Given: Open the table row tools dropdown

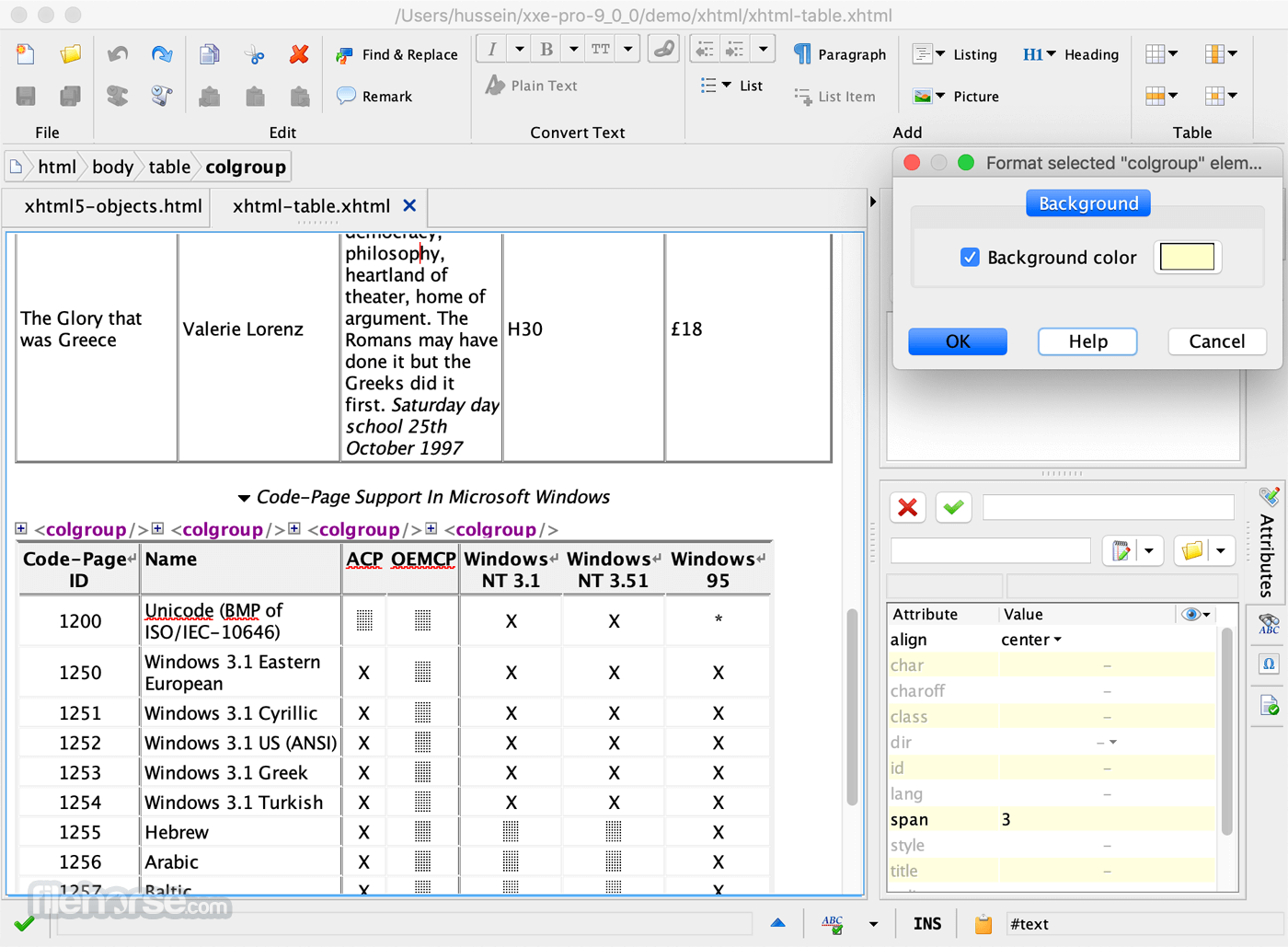Looking at the screenshot, I should coord(1162,96).
